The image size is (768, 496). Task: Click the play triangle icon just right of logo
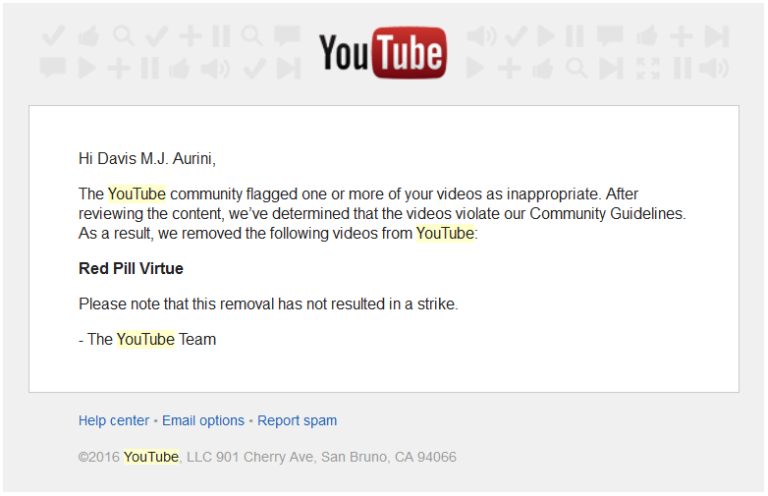point(475,68)
